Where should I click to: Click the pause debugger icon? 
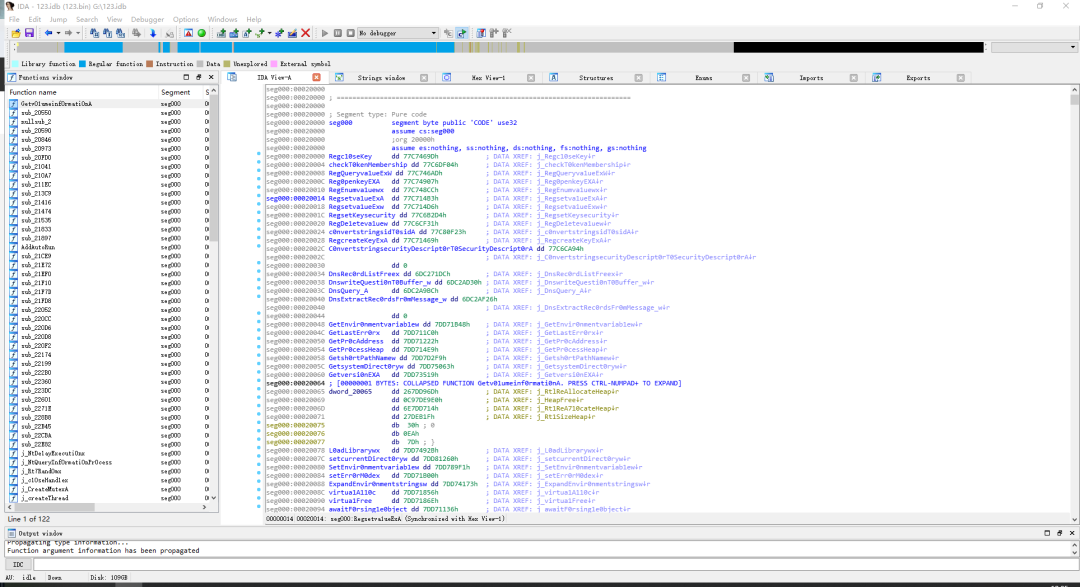tap(338, 33)
